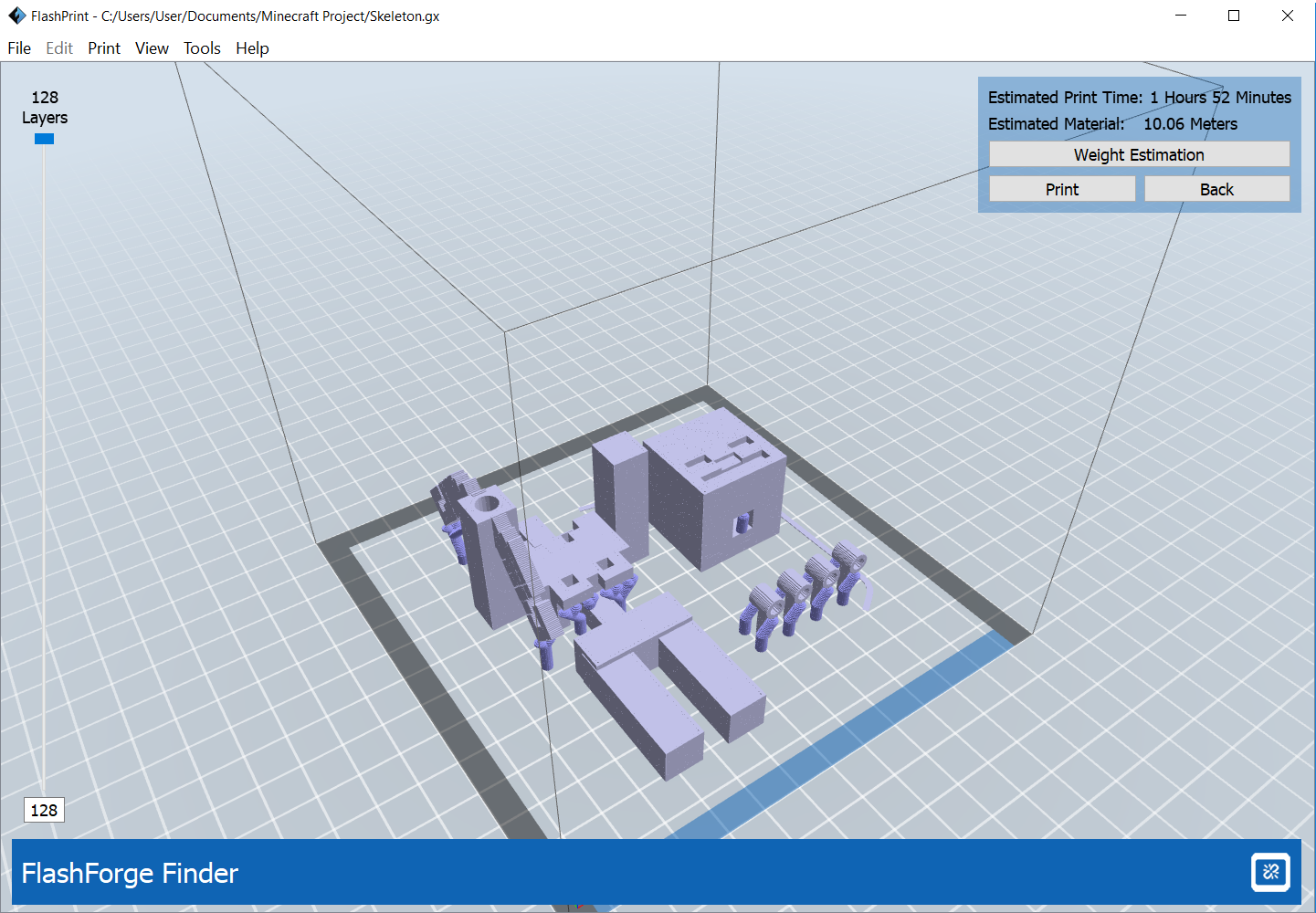Close the FlashPrint window

[x=1288, y=16]
